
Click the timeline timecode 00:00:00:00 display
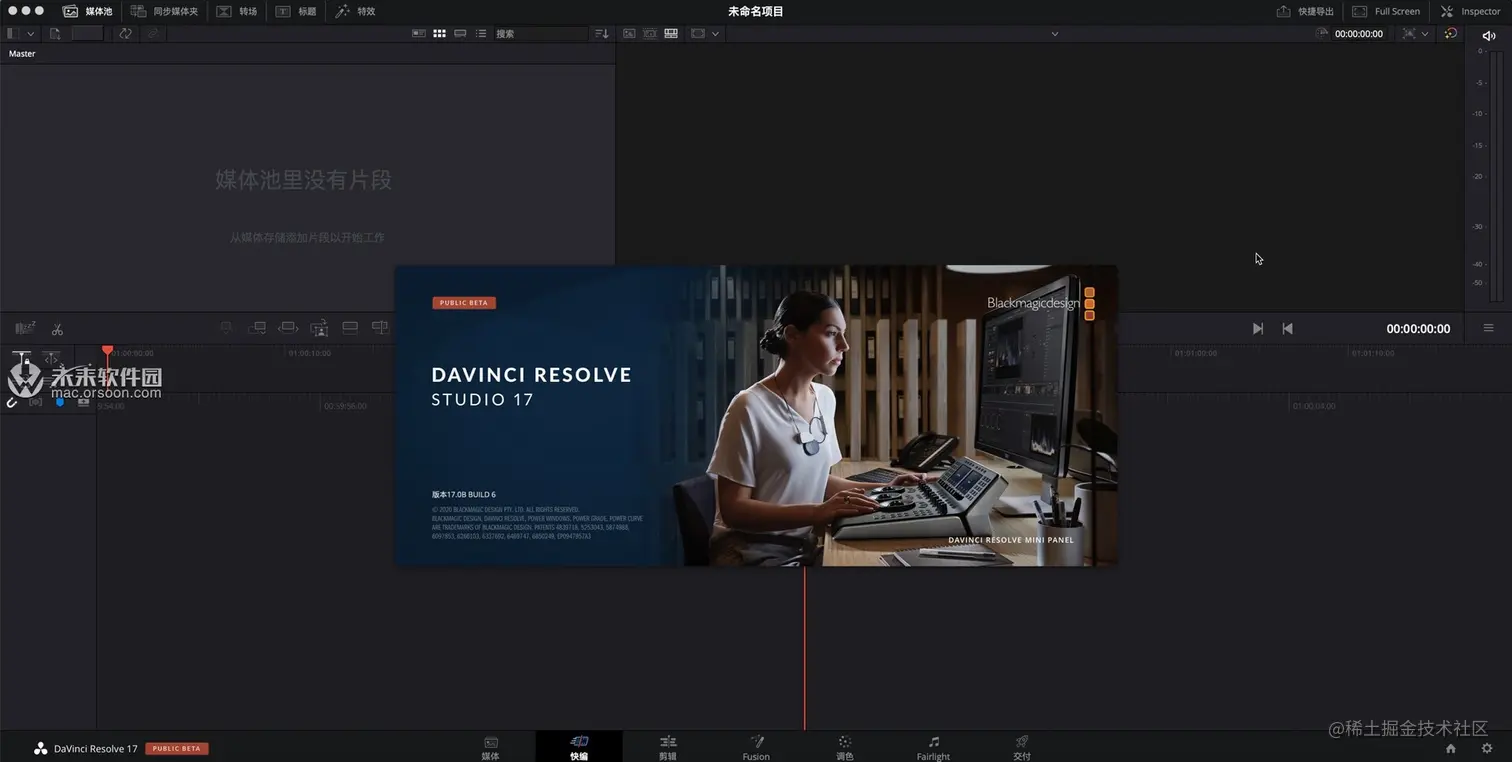(x=1418, y=329)
